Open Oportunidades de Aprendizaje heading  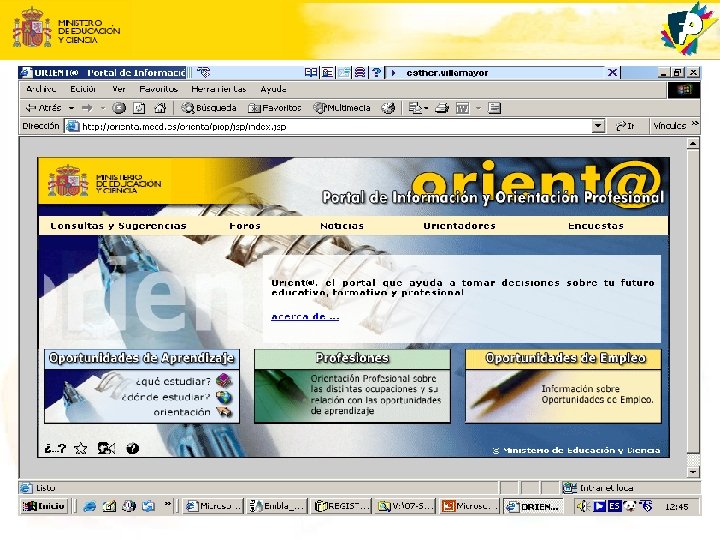coord(142,358)
